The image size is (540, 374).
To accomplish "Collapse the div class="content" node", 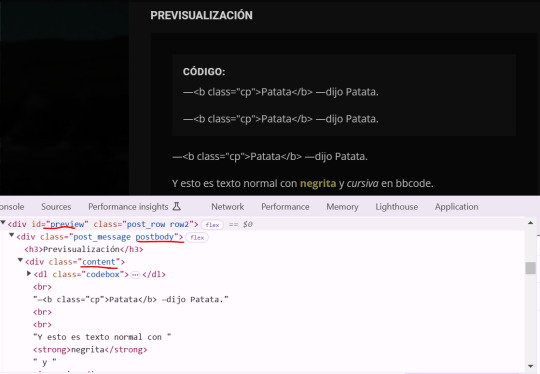I will tap(20, 260).
